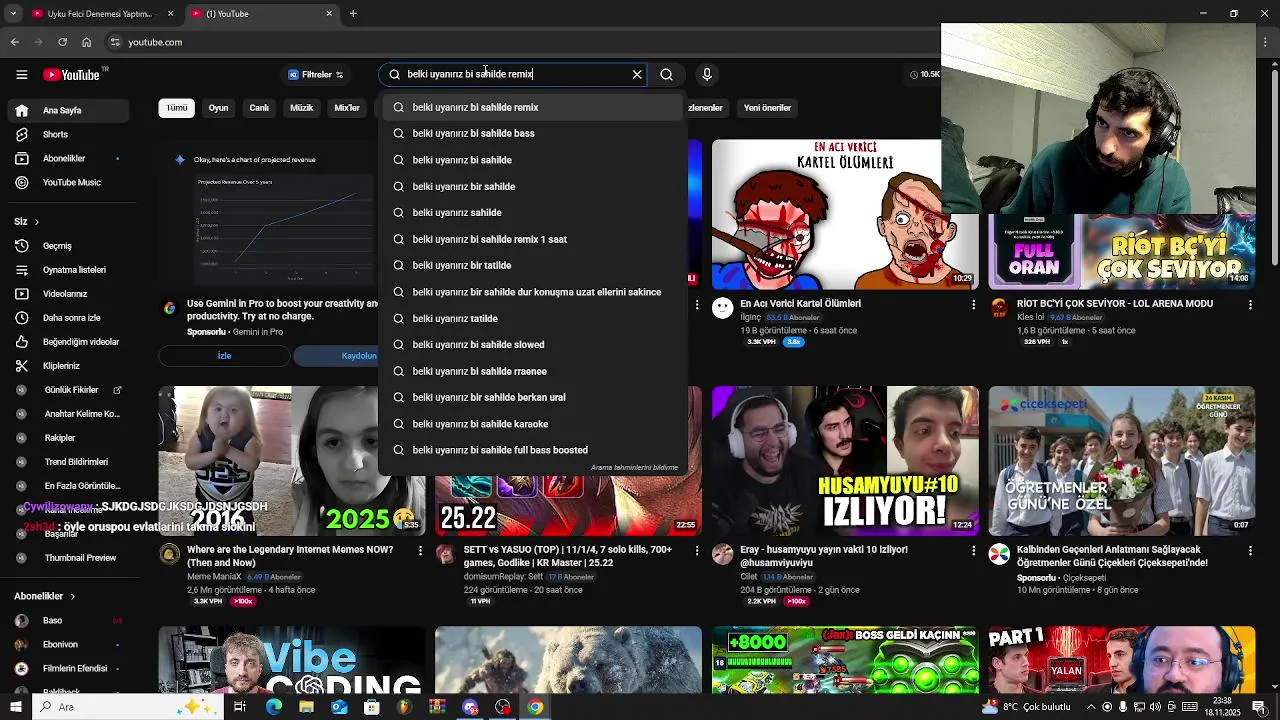Open the Windows Start menu

click(15, 707)
